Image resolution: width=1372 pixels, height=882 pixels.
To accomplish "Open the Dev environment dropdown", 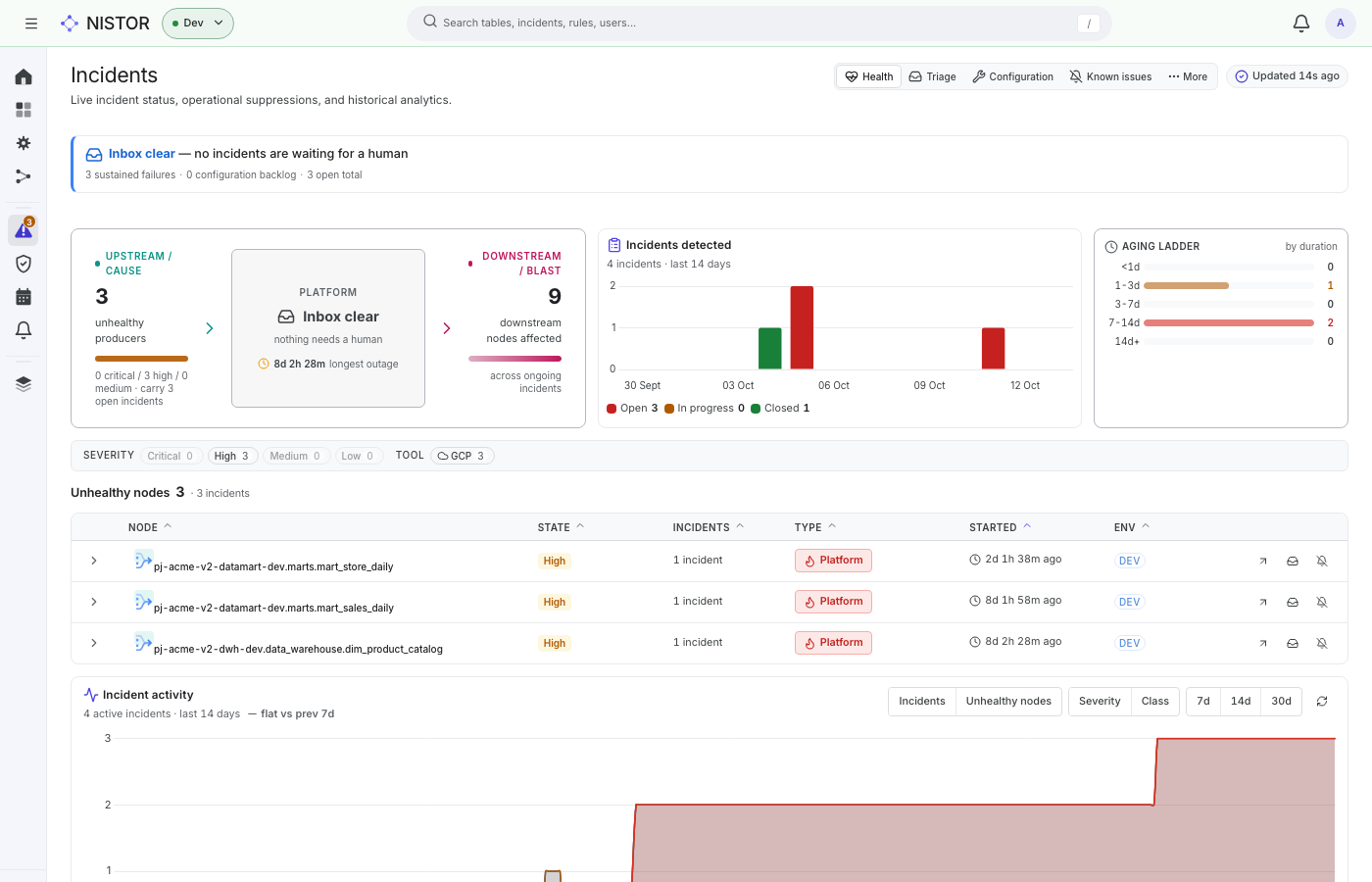I will [x=198, y=24].
